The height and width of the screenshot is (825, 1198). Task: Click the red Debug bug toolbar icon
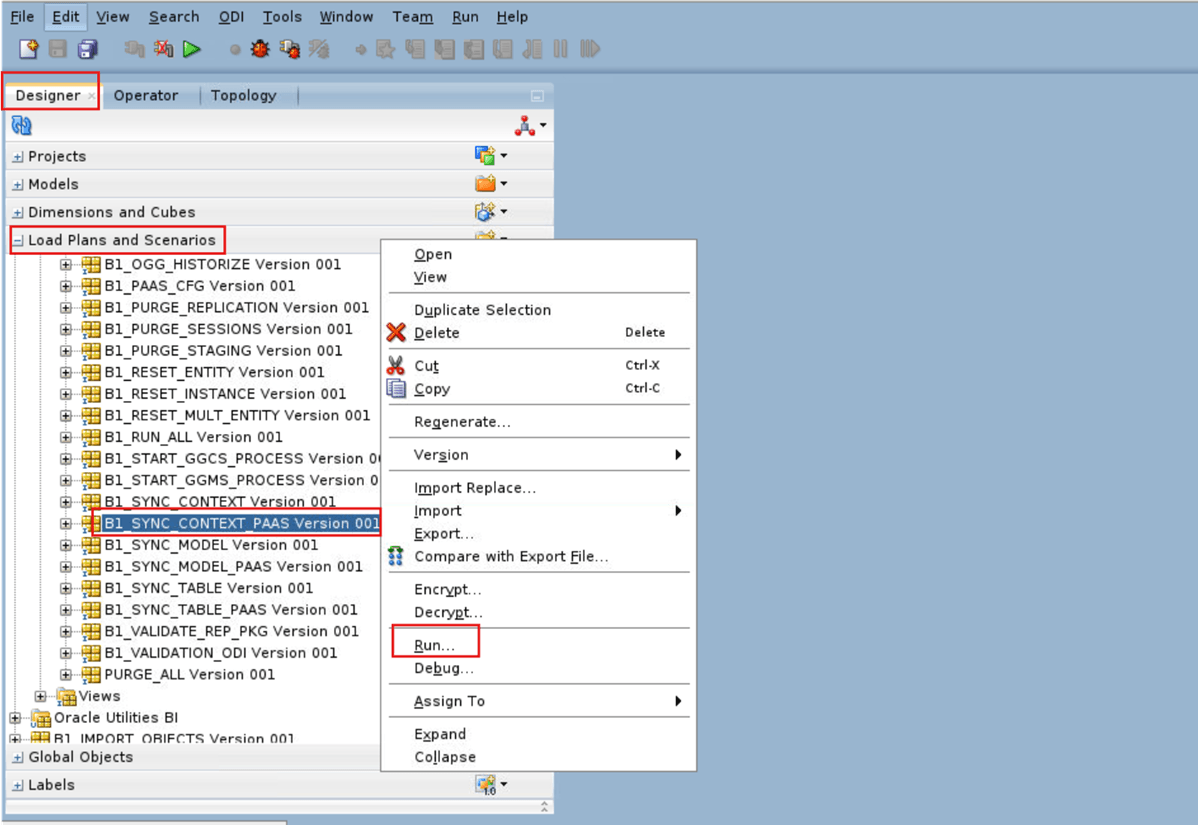259,48
